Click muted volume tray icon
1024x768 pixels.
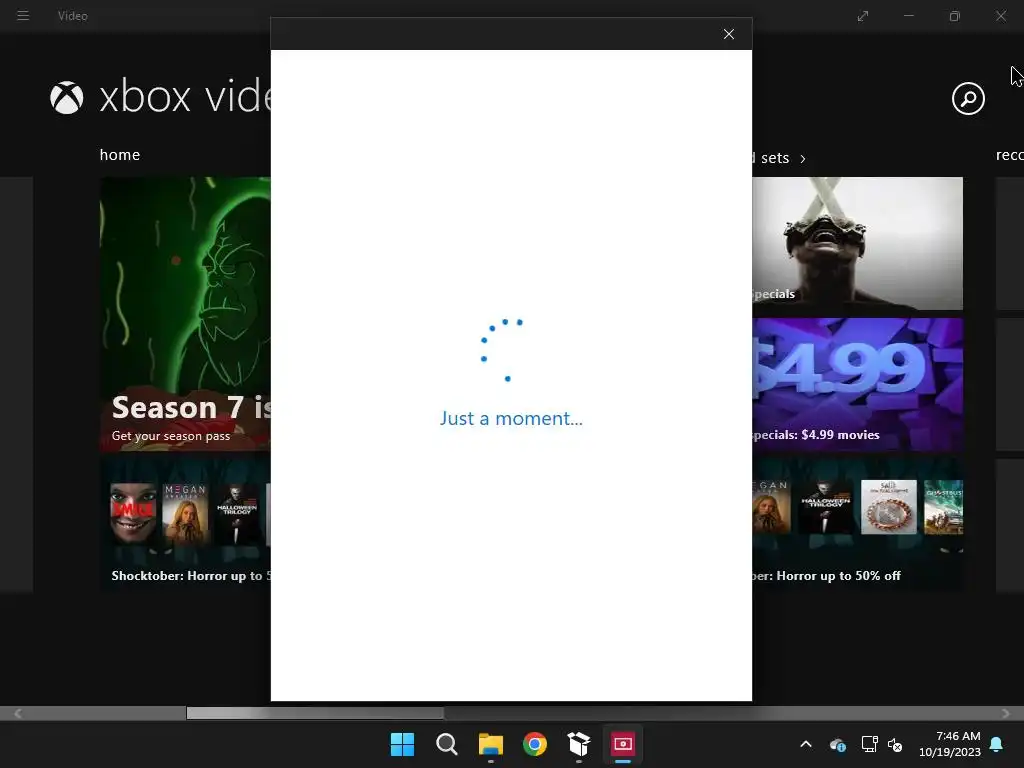(895, 744)
